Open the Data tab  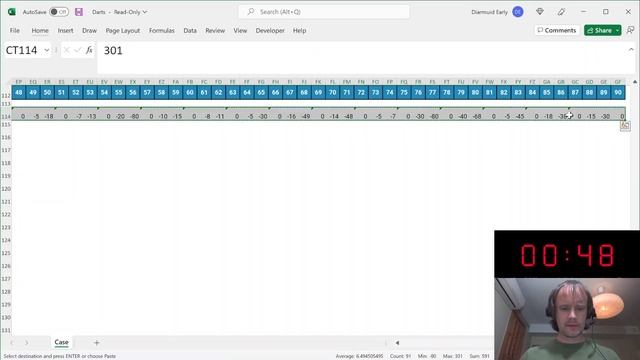190,31
